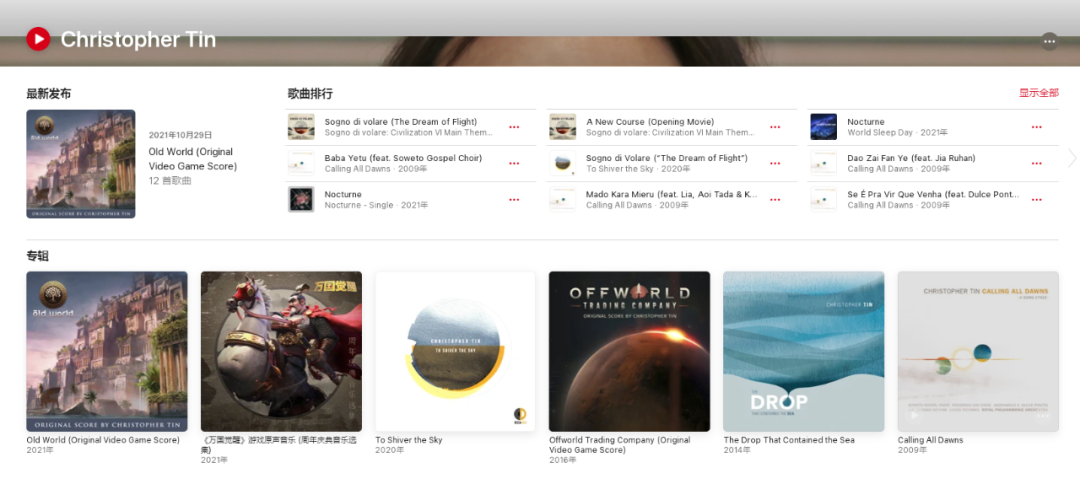Select the song titled A New Course (Opening Movie)
Screen dimensions: 1080x484
pos(650,122)
